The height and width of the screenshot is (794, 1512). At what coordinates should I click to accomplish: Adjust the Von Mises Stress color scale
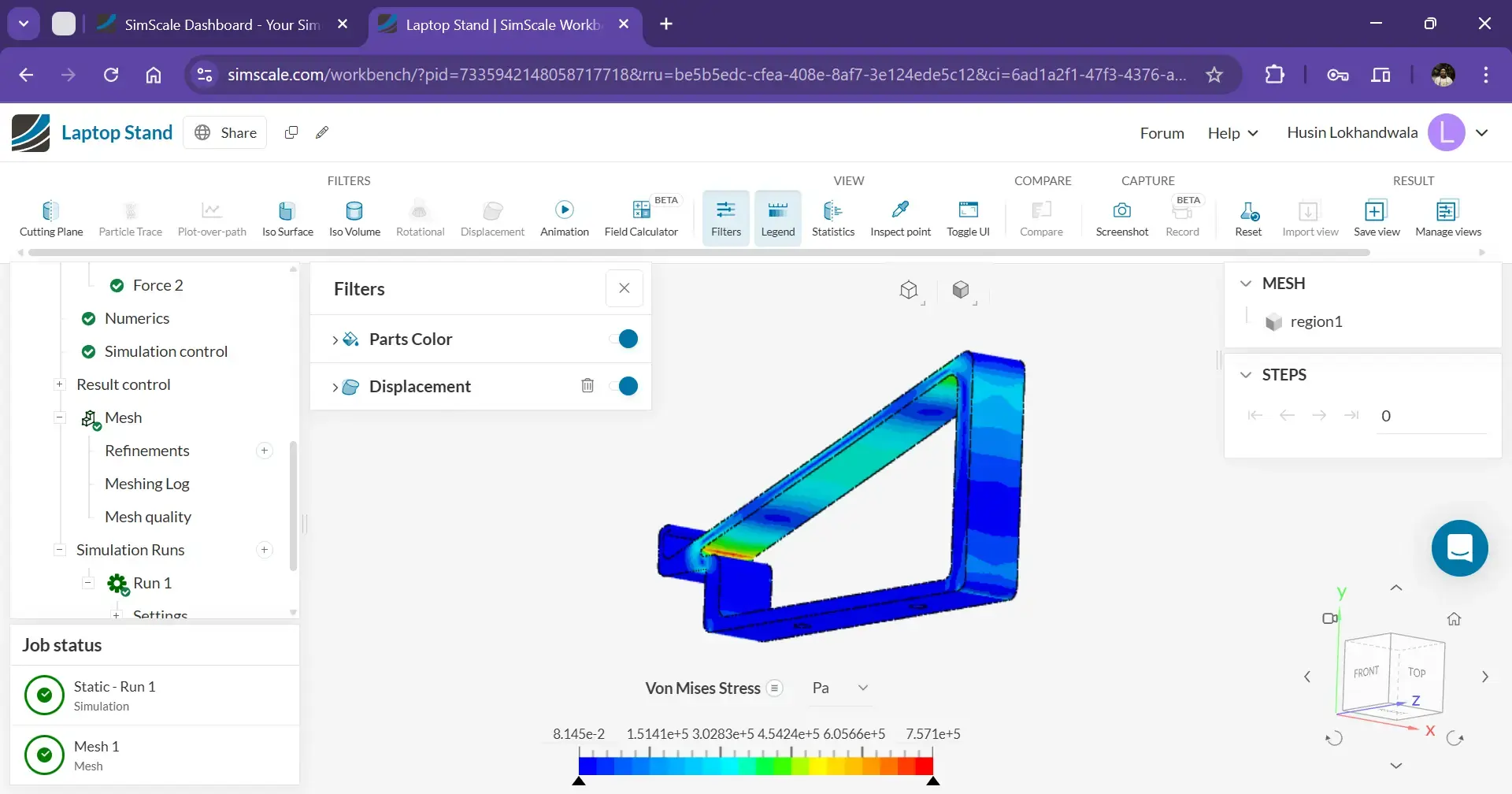(x=776, y=688)
